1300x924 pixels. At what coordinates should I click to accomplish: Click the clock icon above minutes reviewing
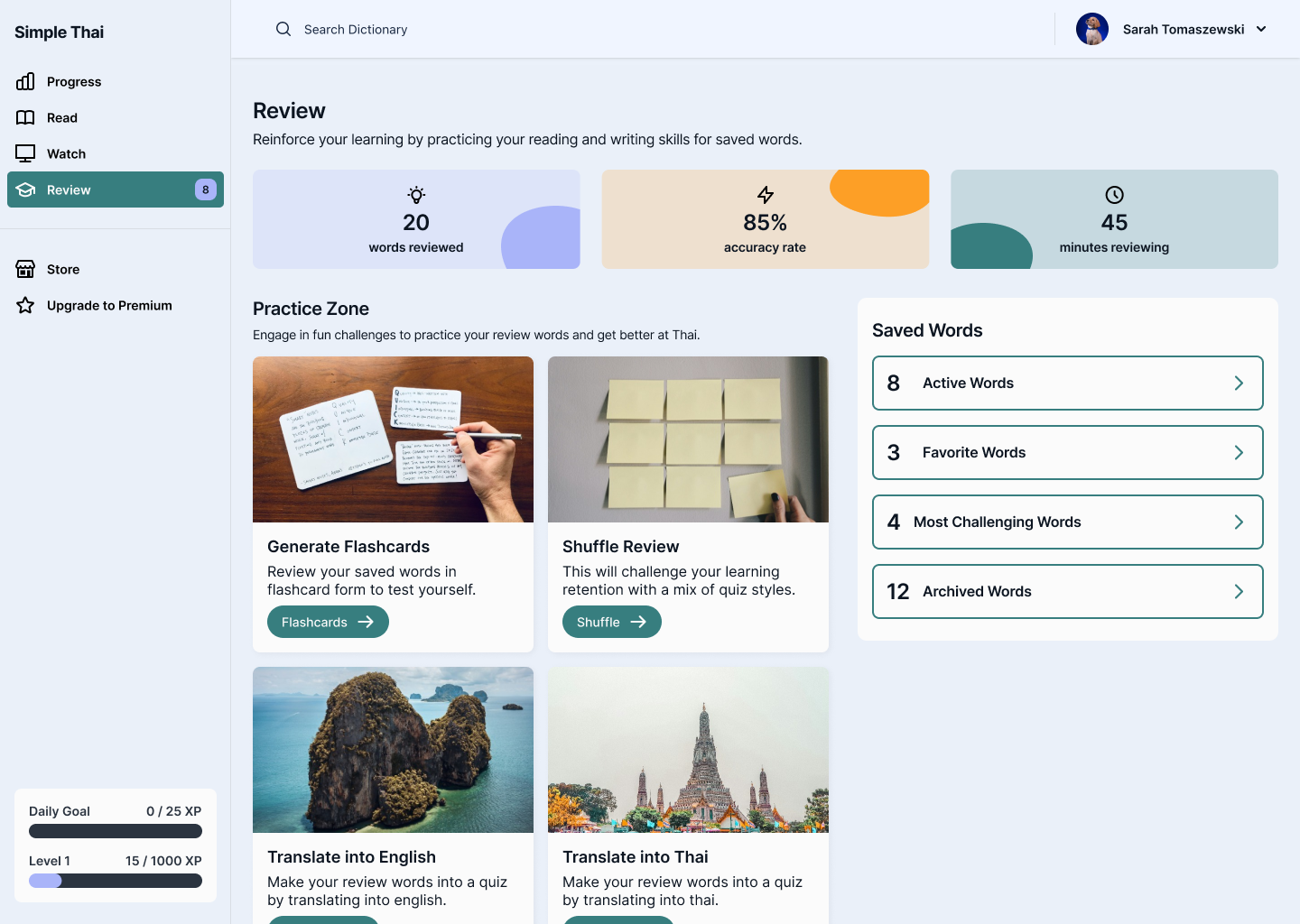(1114, 195)
